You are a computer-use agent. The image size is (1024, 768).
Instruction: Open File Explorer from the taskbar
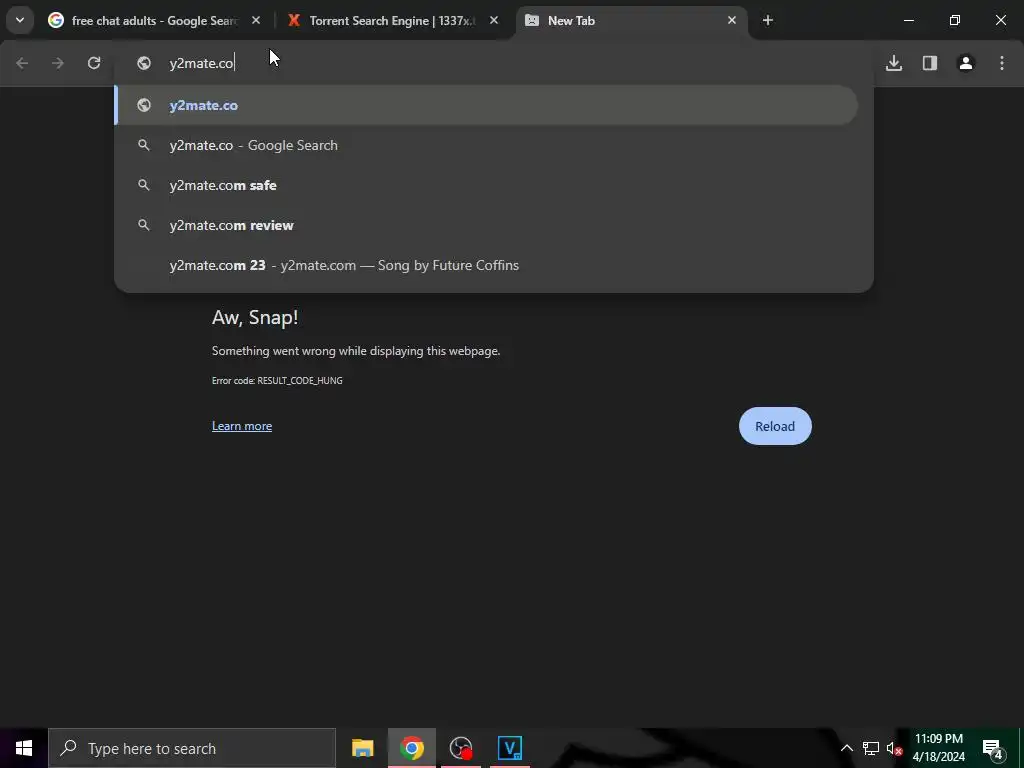click(362, 748)
